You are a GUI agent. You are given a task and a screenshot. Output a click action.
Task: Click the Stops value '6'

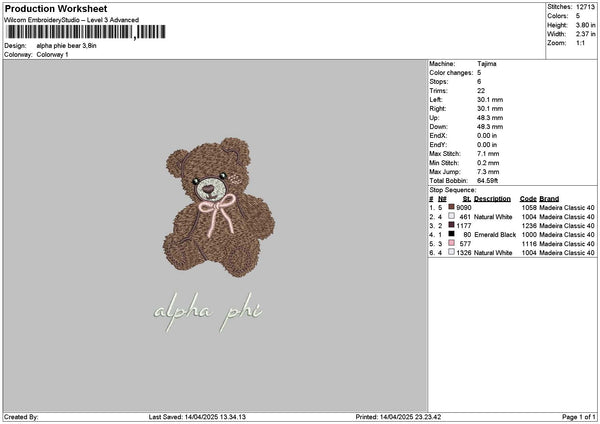[479, 82]
